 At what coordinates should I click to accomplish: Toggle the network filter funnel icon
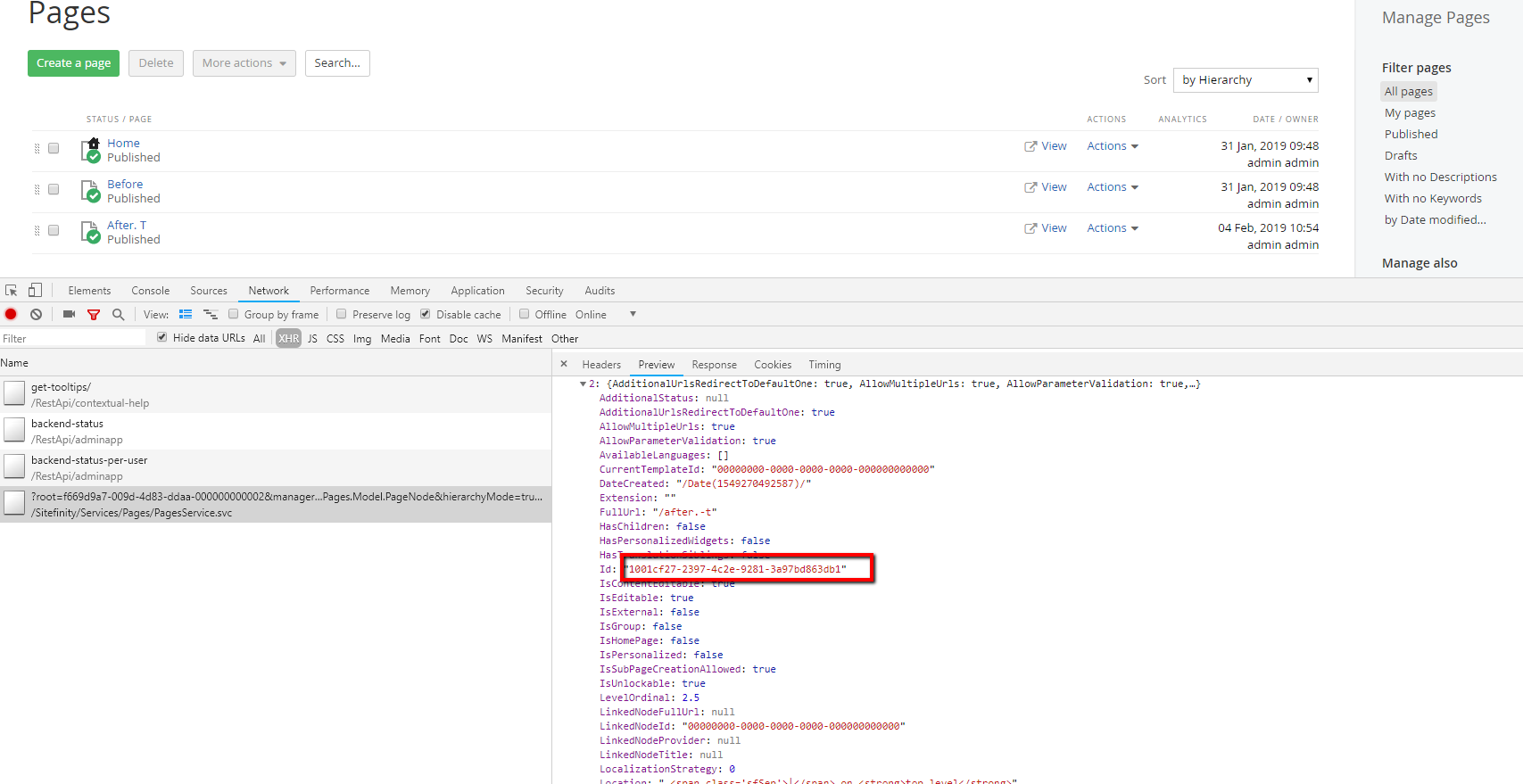click(x=94, y=314)
